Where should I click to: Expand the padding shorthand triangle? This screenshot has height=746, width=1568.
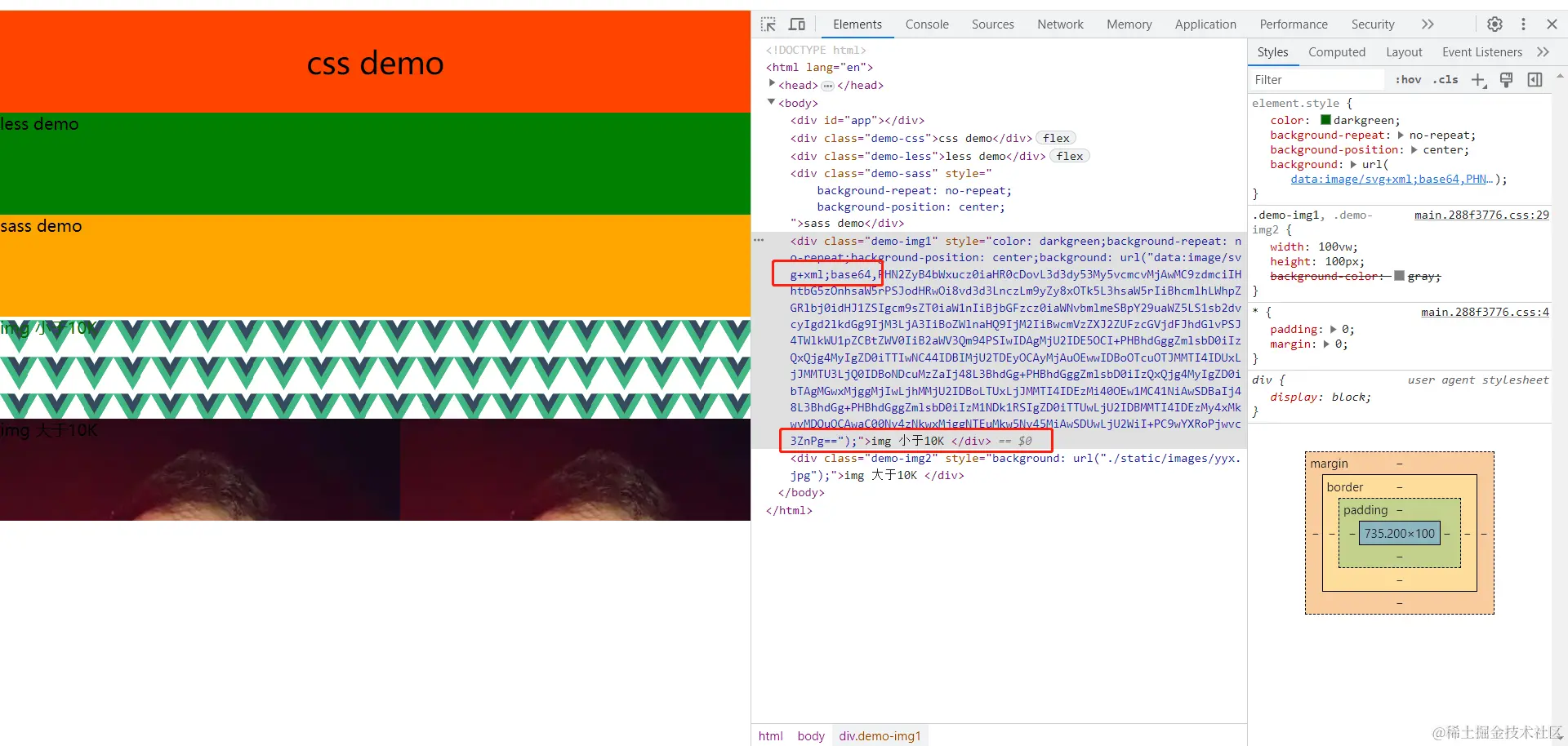coord(1334,329)
